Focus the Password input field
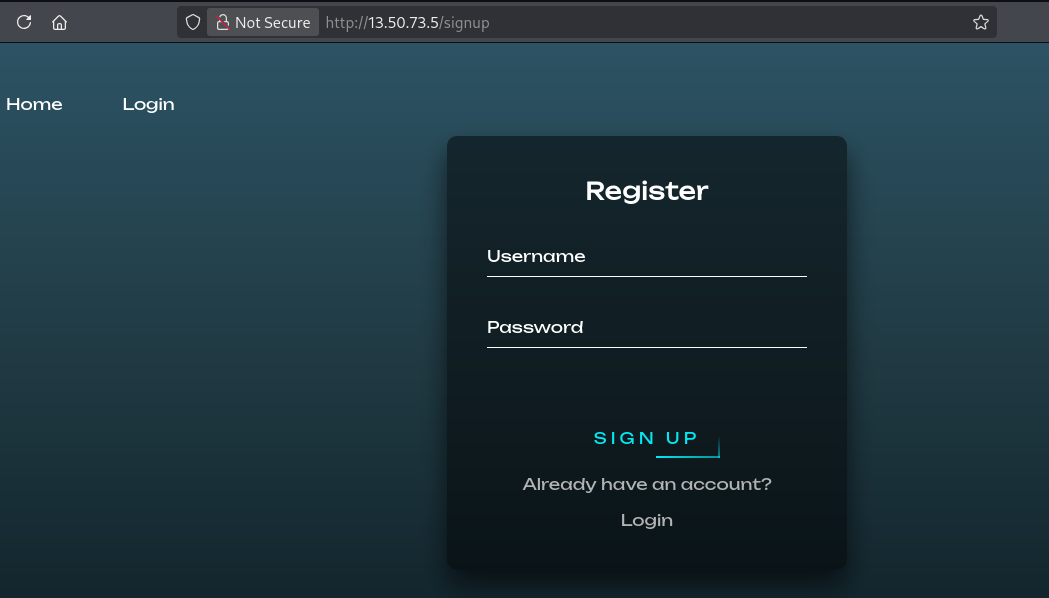 pos(647,327)
